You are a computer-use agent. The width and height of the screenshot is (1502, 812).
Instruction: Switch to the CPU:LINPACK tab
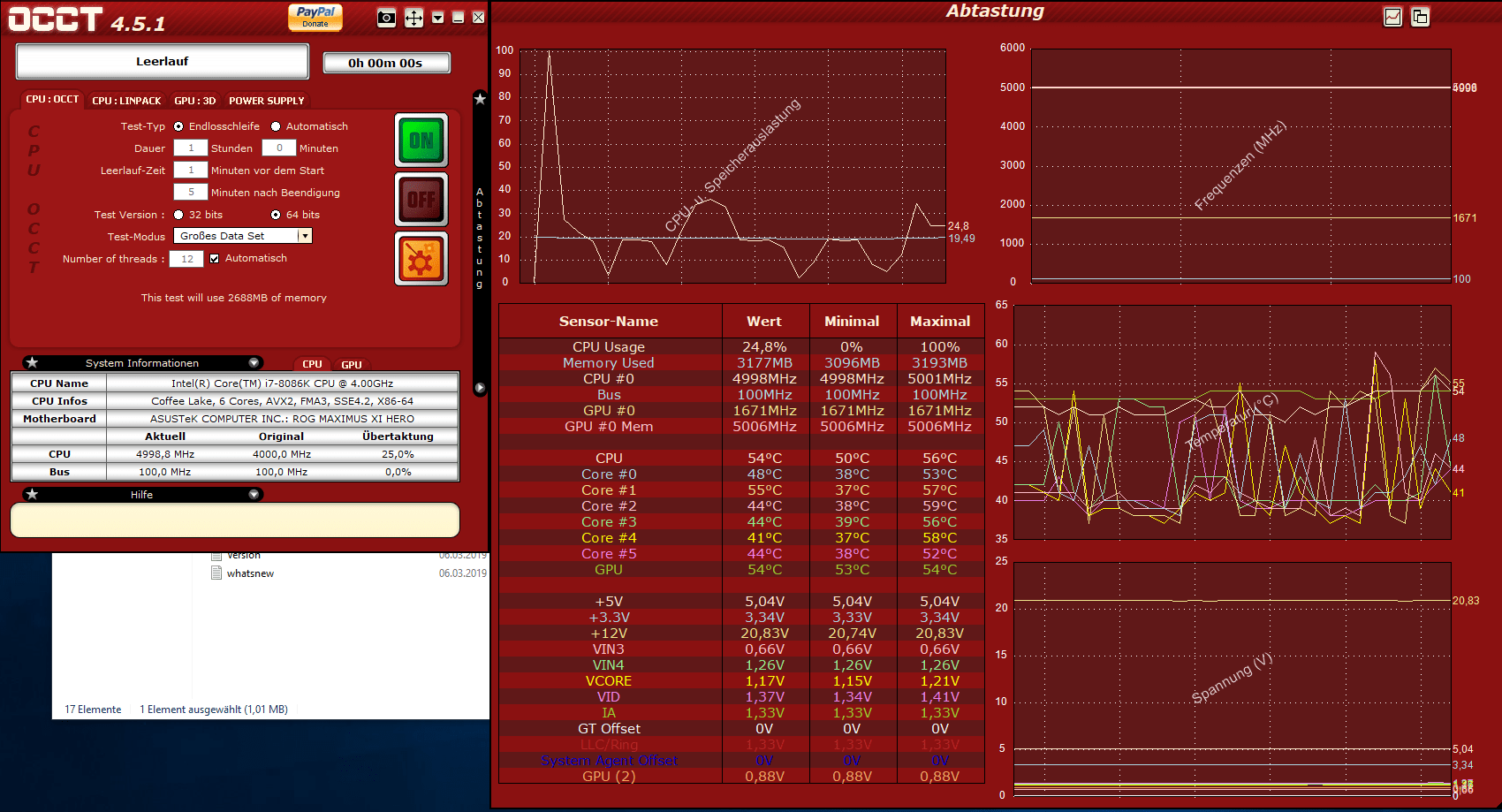click(x=126, y=101)
